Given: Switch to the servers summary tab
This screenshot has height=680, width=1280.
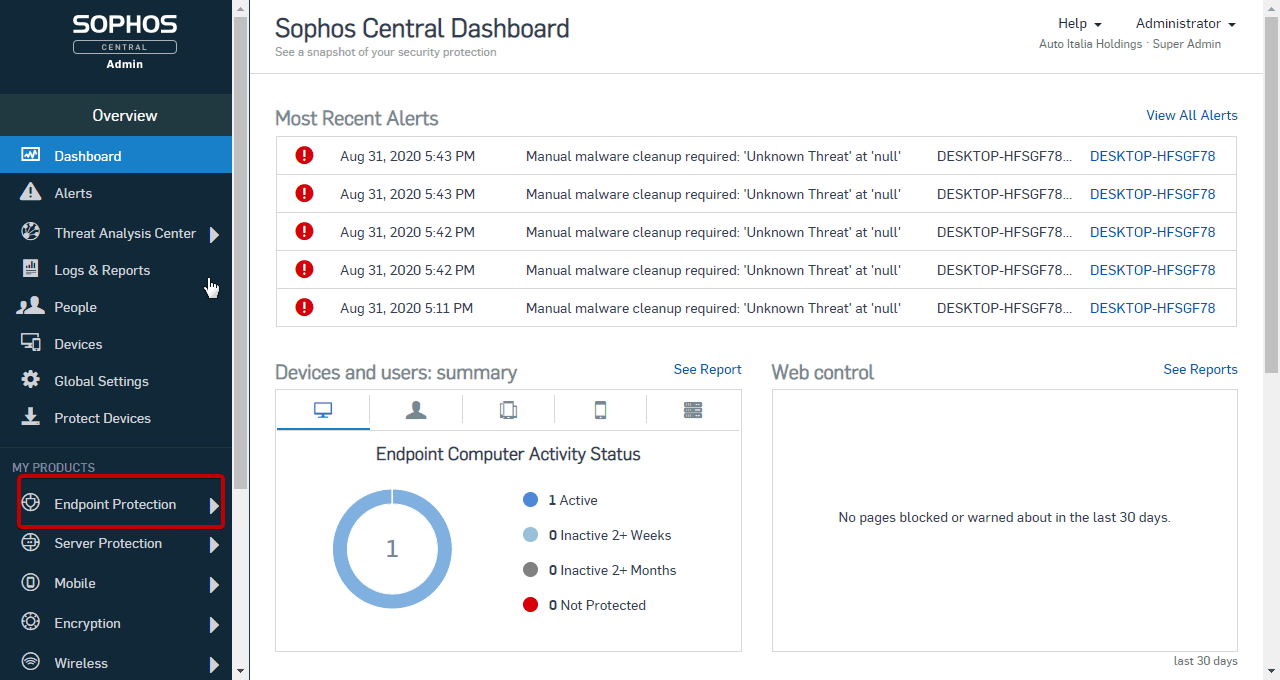Looking at the screenshot, I should 693,410.
